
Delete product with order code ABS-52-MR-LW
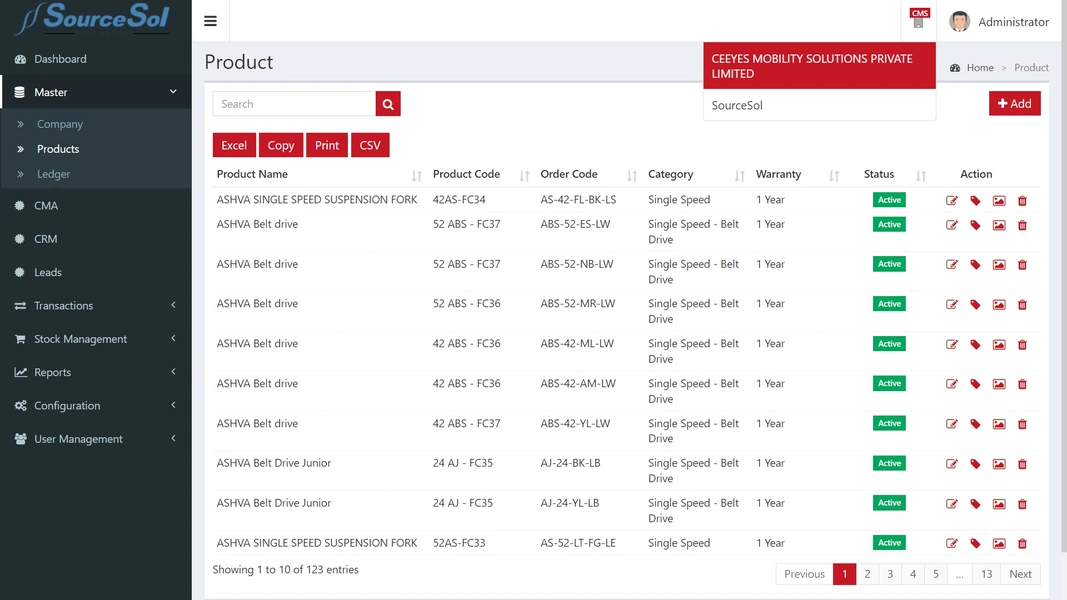click(1022, 305)
